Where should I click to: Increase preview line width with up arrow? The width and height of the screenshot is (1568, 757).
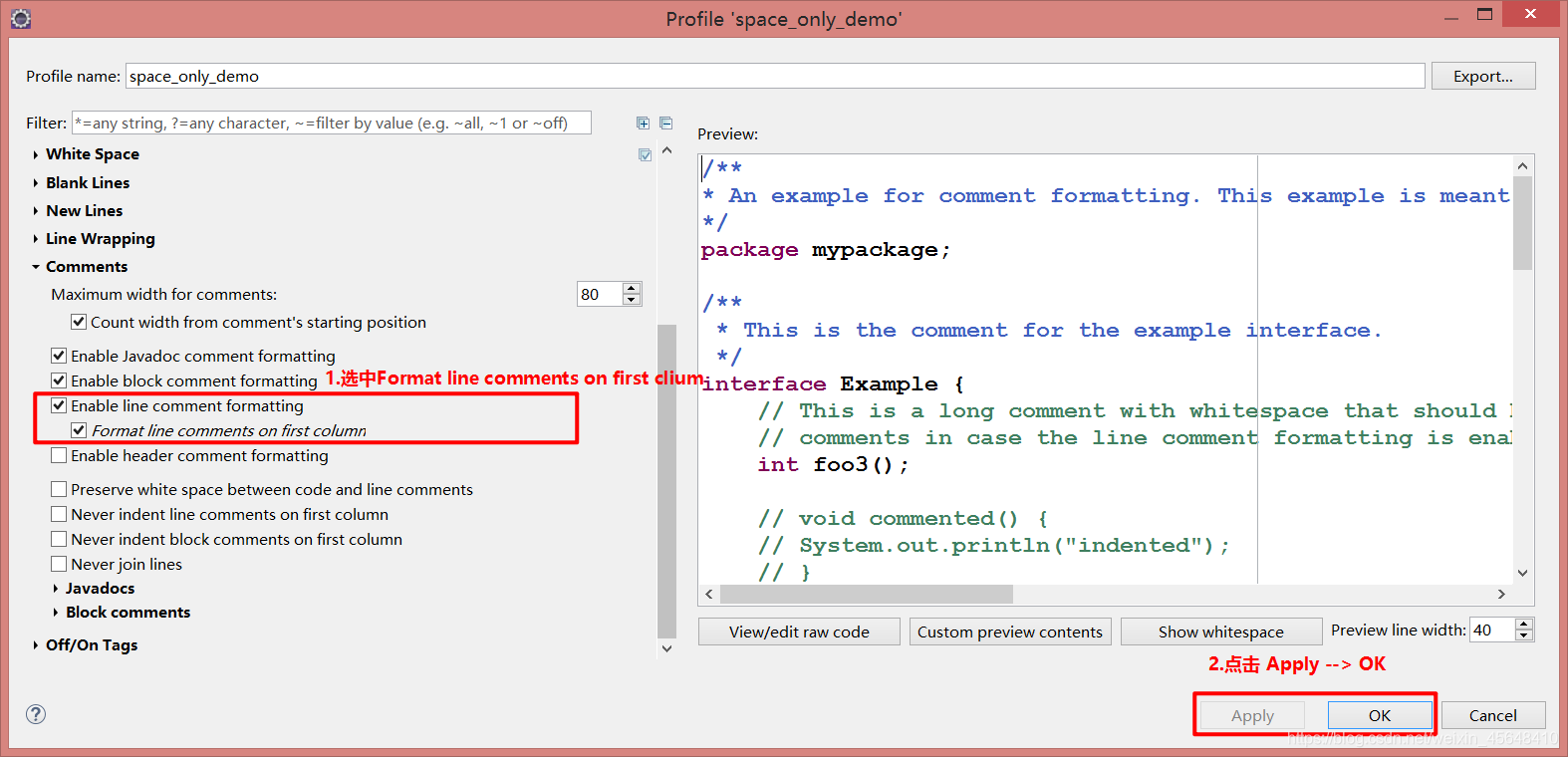click(1524, 624)
